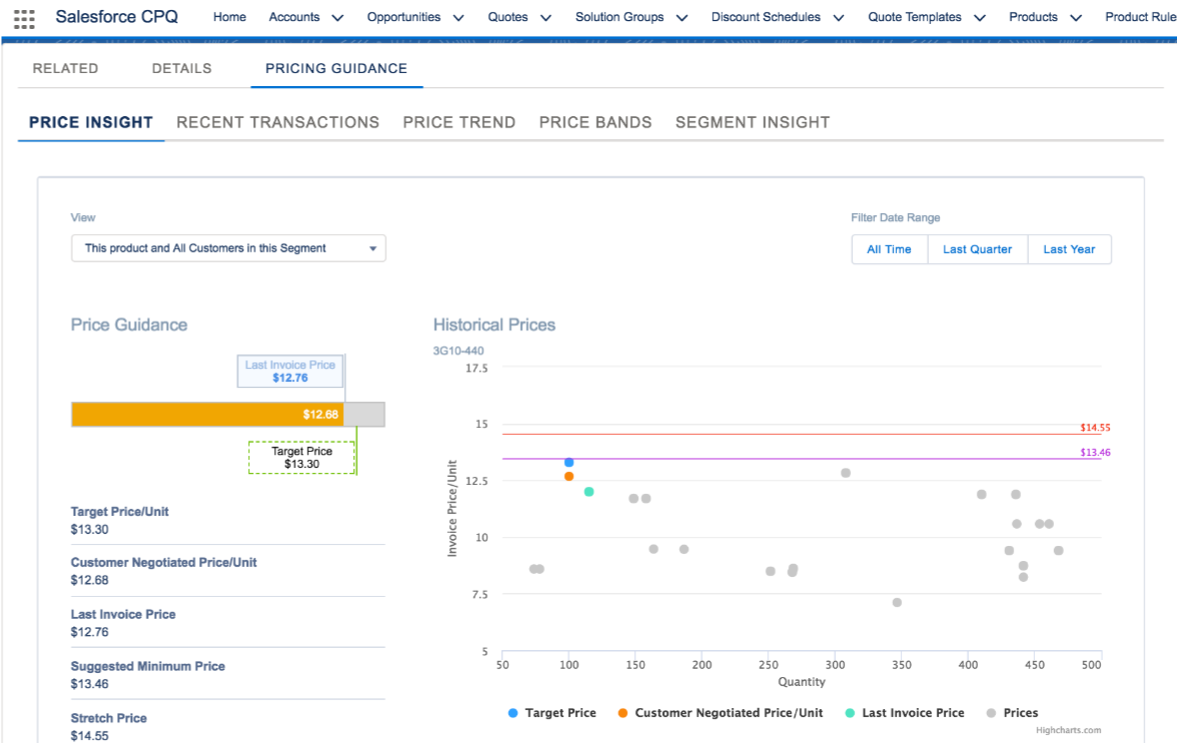Expand the Accounts menu chevron
The width and height of the screenshot is (1177, 743).
[x=337, y=18]
